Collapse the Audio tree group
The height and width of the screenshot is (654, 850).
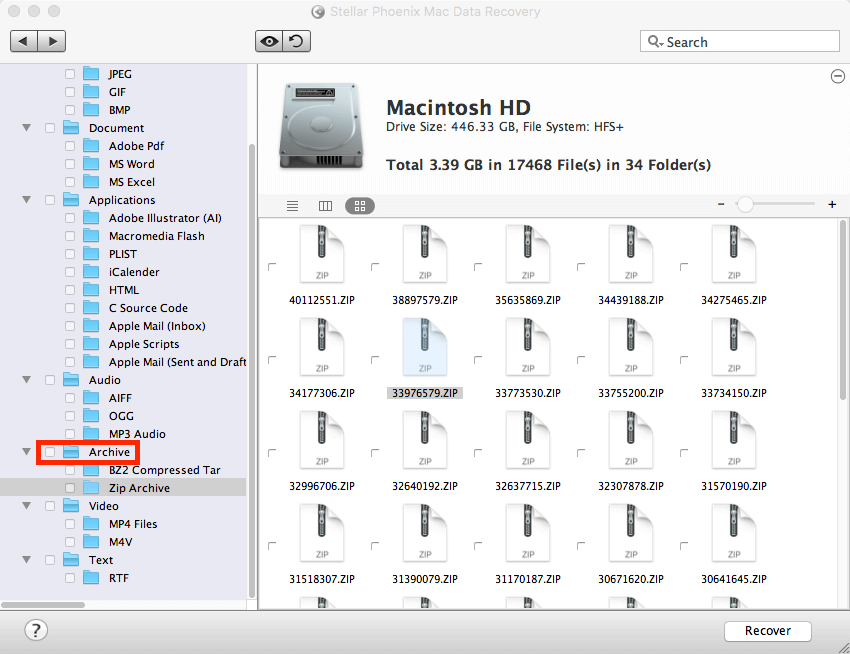pos(27,380)
